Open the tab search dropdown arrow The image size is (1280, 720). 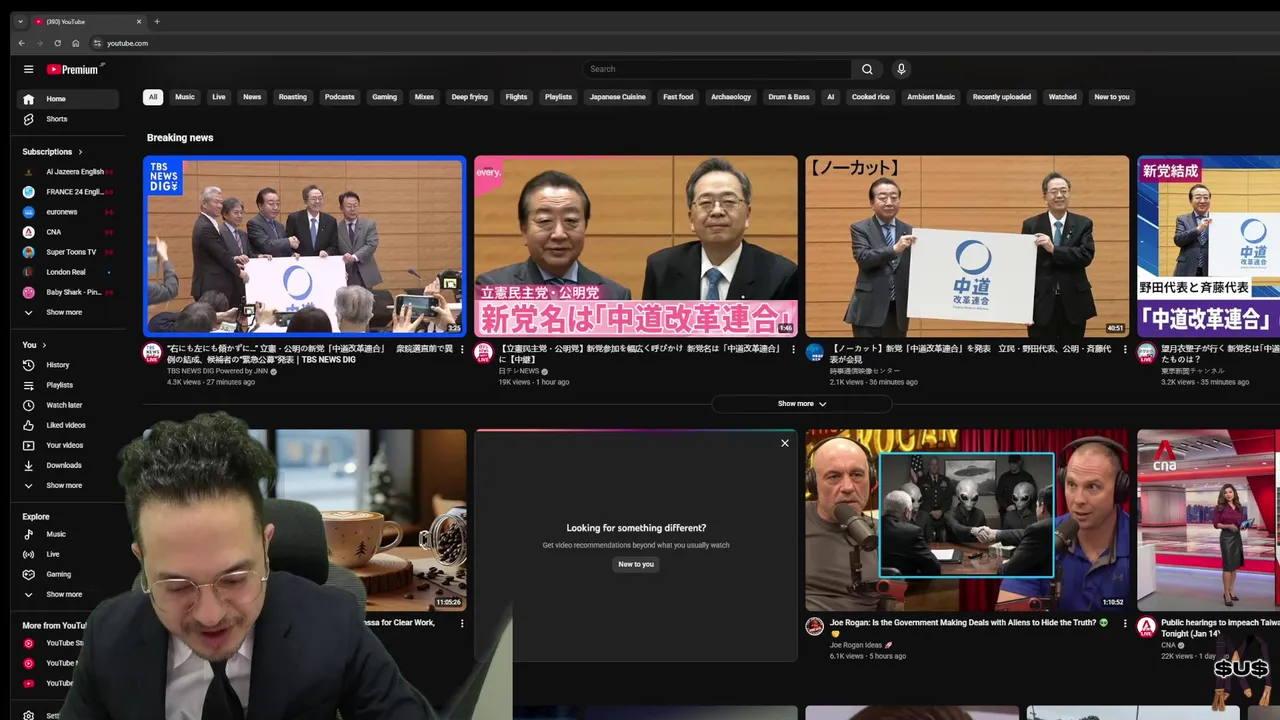[x=20, y=21]
